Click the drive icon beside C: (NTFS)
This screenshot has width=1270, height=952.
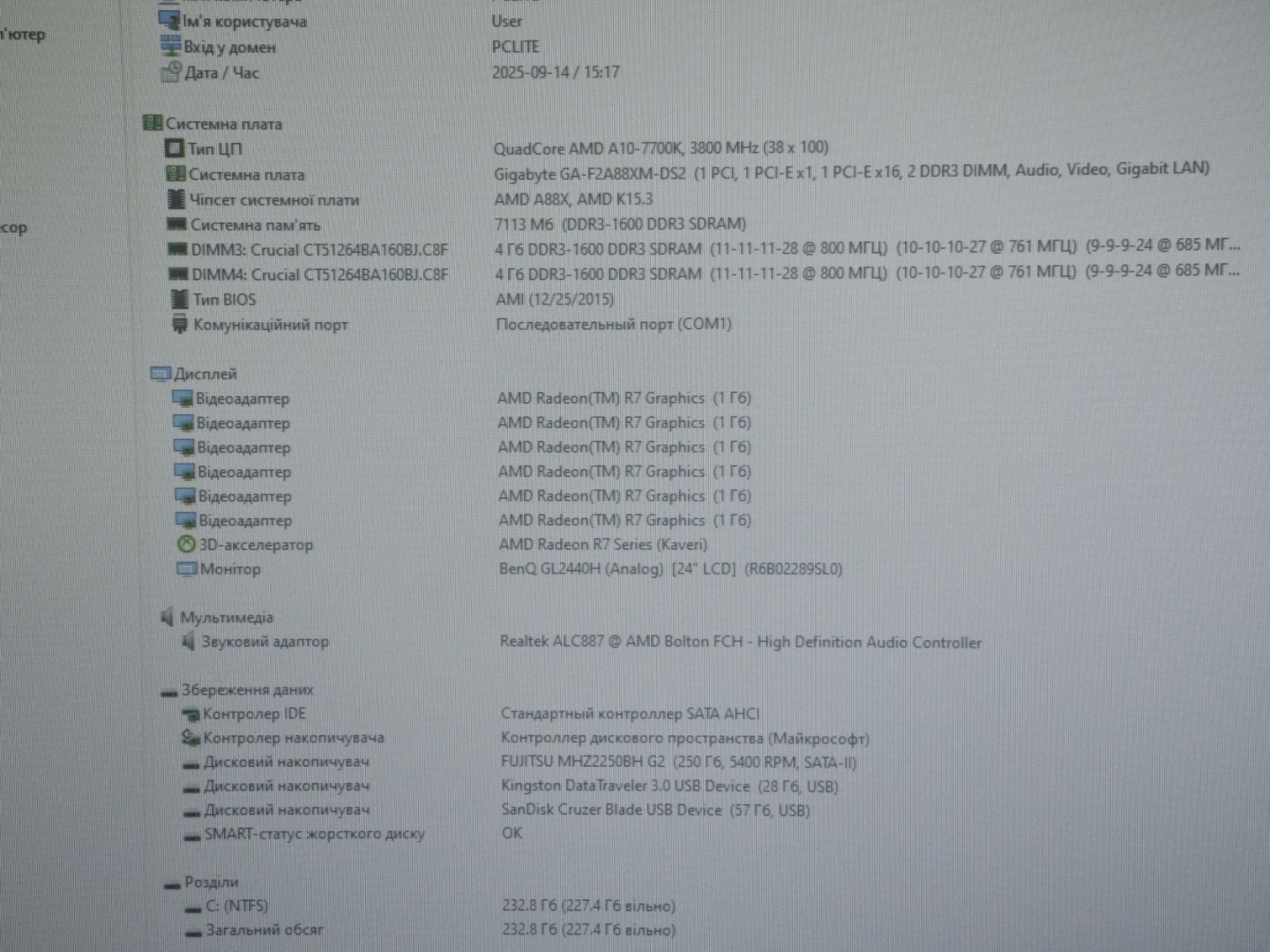(194, 908)
